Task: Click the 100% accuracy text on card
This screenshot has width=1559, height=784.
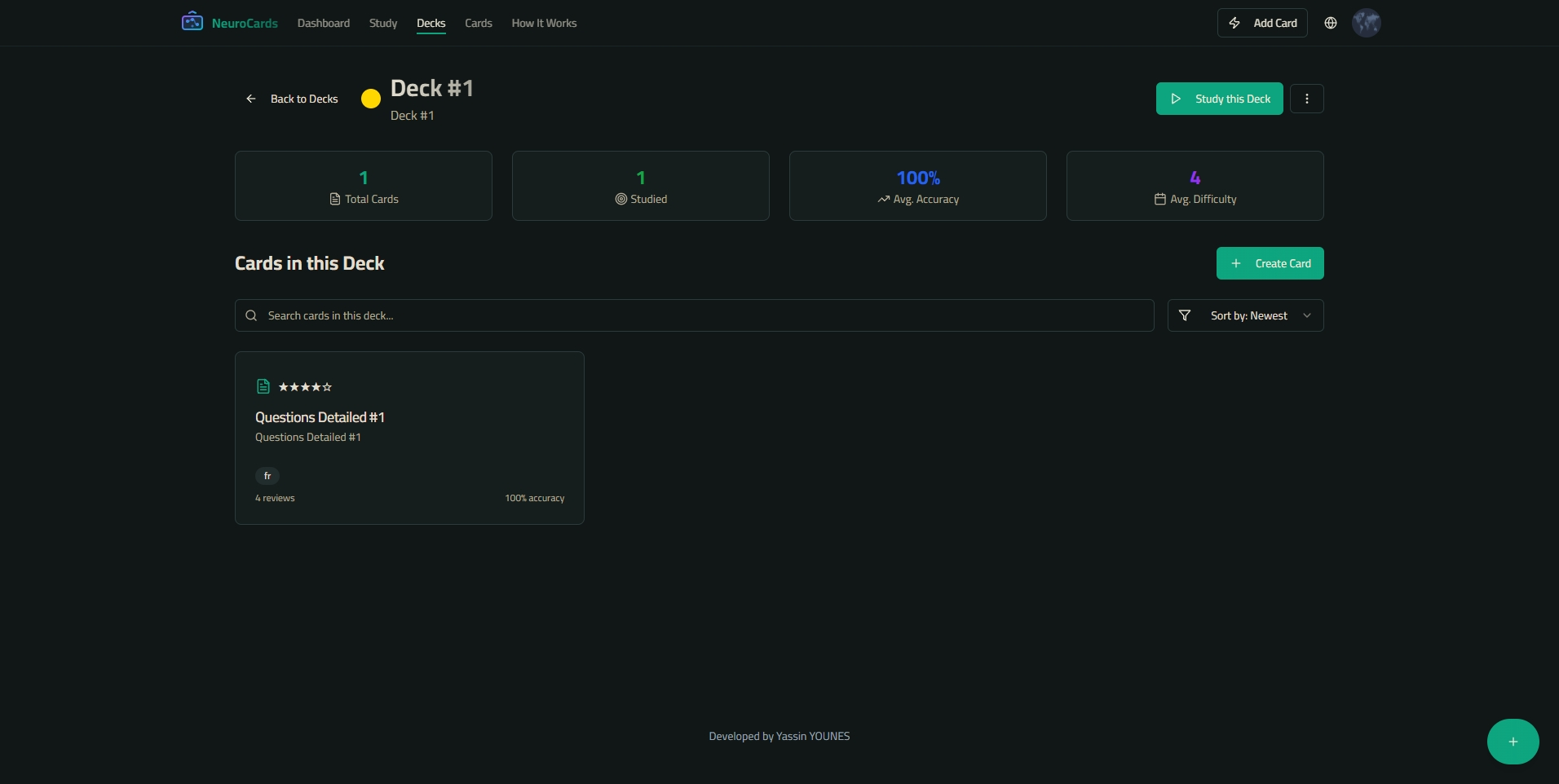Action: 535,498
